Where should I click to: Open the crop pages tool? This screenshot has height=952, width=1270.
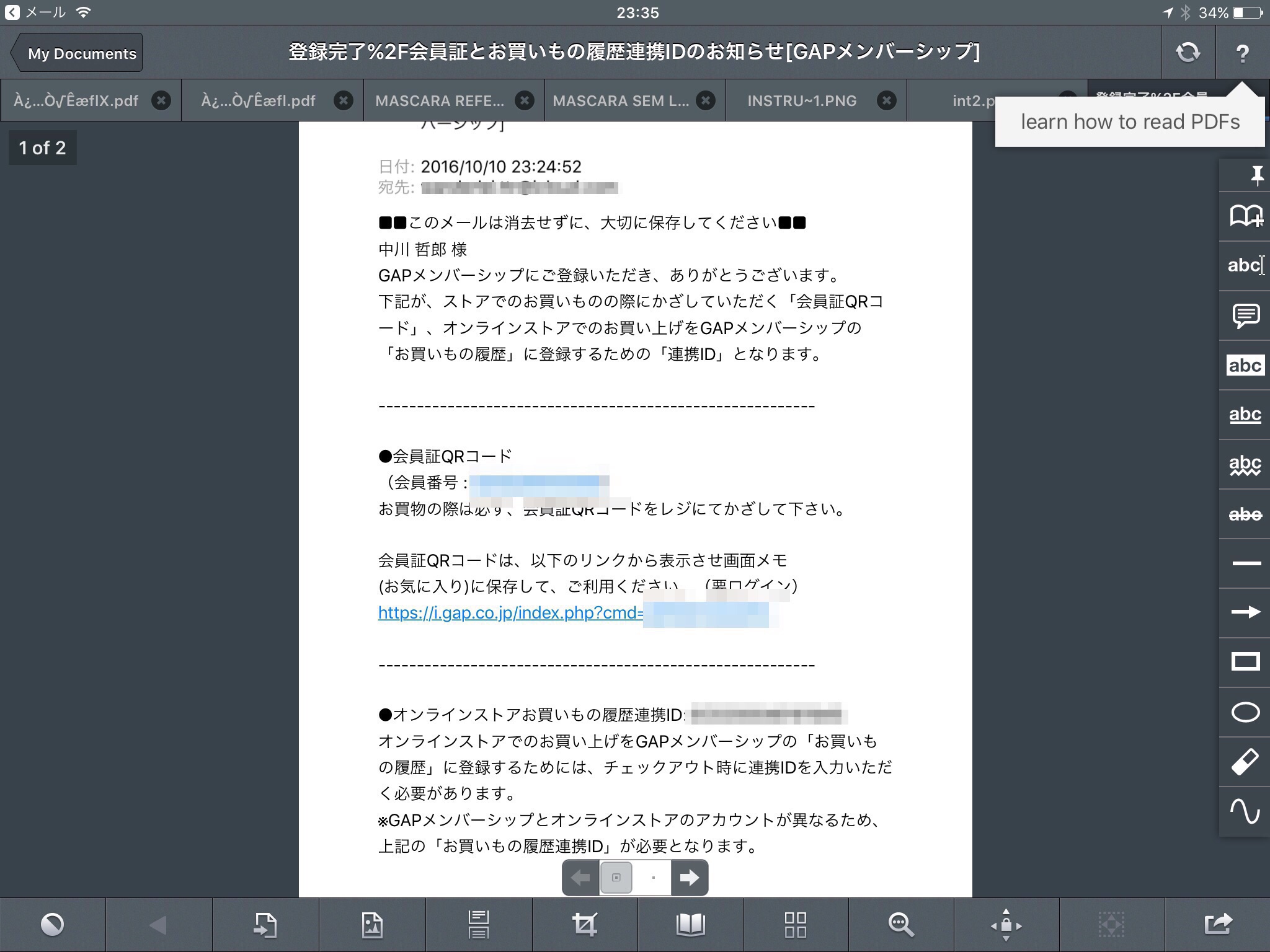(x=585, y=925)
